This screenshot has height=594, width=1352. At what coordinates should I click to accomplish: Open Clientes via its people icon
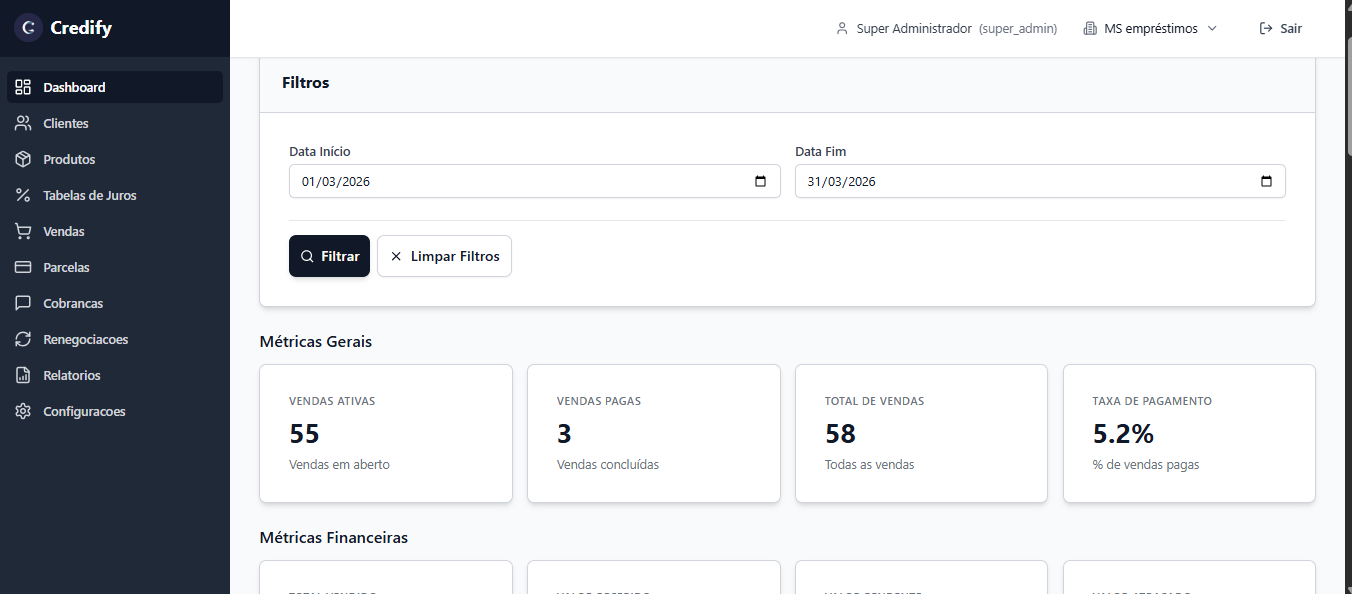[23, 124]
